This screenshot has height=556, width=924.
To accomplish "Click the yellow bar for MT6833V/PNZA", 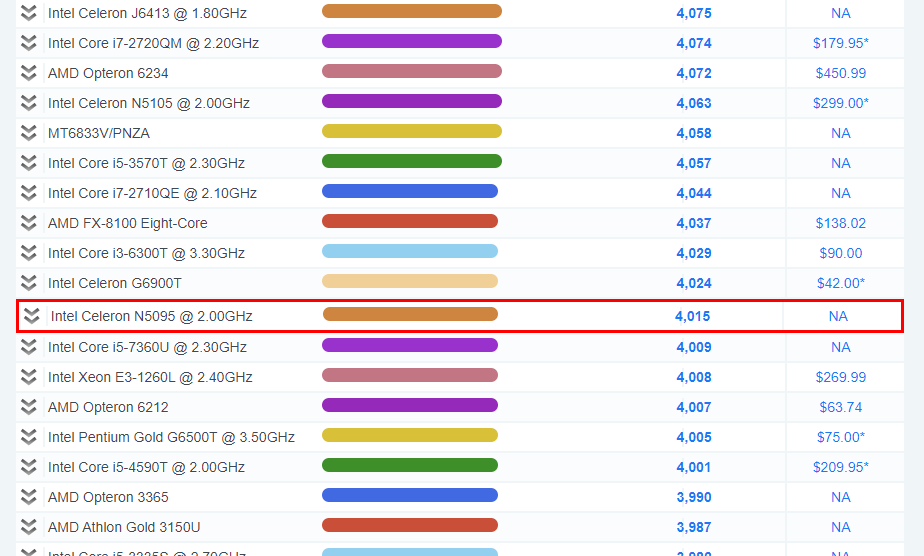I will click(412, 131).
